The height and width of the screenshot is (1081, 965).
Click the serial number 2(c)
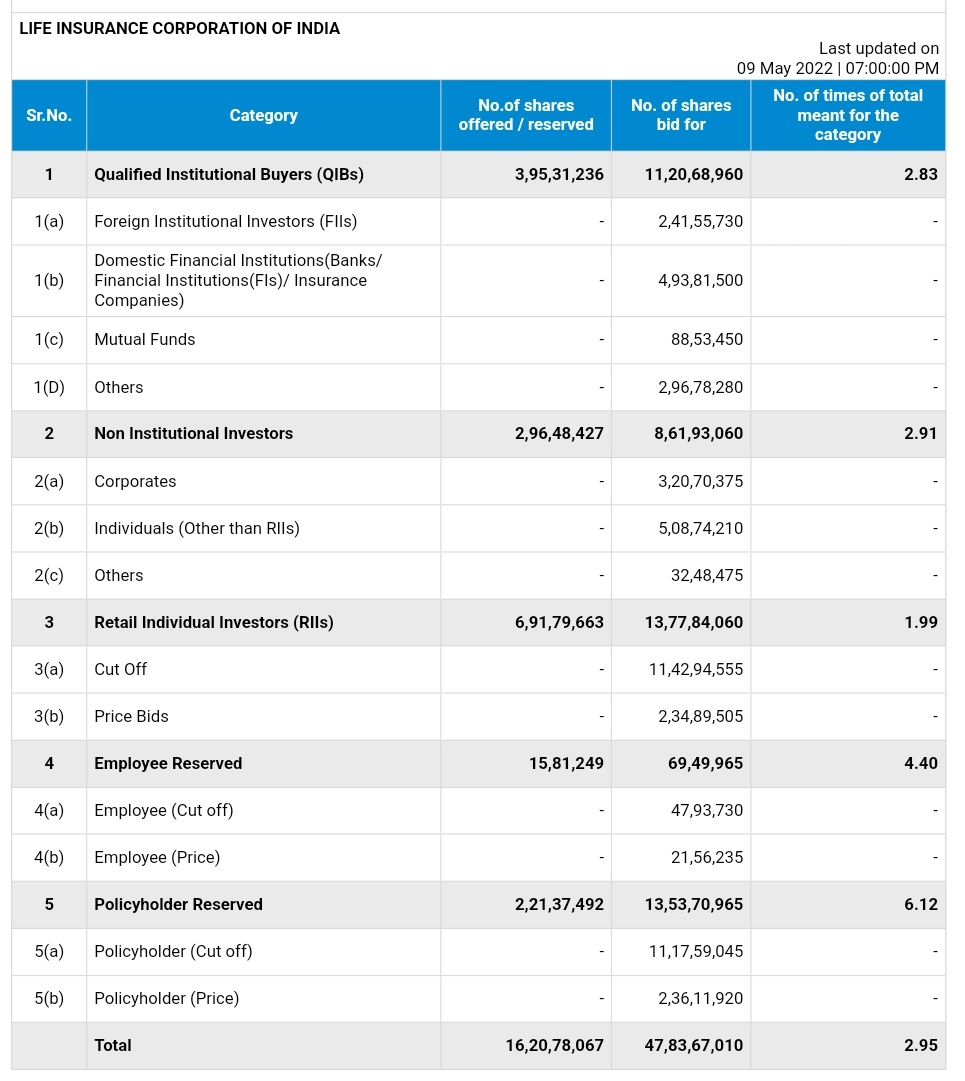[x=49, y=575]
